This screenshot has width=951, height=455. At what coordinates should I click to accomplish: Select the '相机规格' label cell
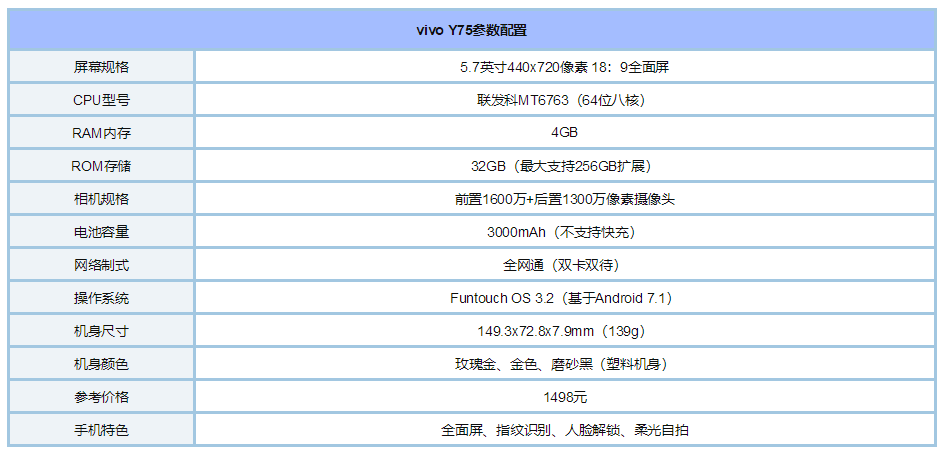(x=101, y=198)
